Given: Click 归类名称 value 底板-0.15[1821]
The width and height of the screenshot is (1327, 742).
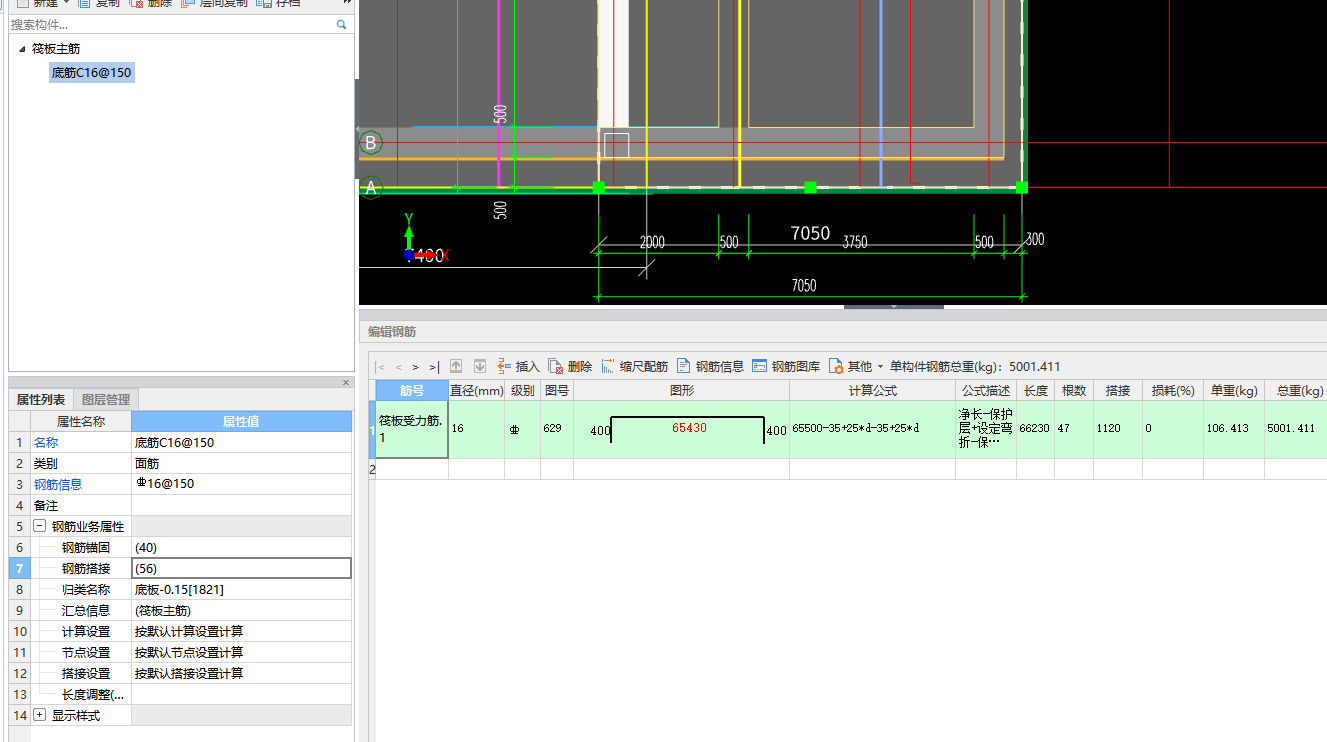Looking at the screenshot, I should pos(241,589).
